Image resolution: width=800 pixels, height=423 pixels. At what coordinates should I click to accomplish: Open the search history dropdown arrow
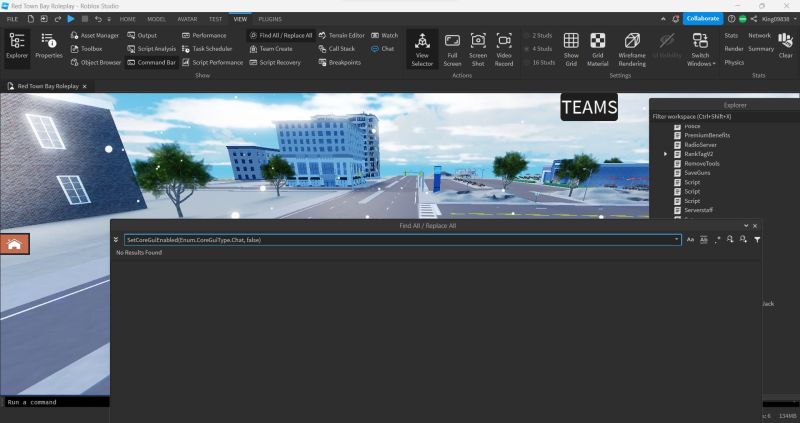pyautogui.click(x=677, y=240)
